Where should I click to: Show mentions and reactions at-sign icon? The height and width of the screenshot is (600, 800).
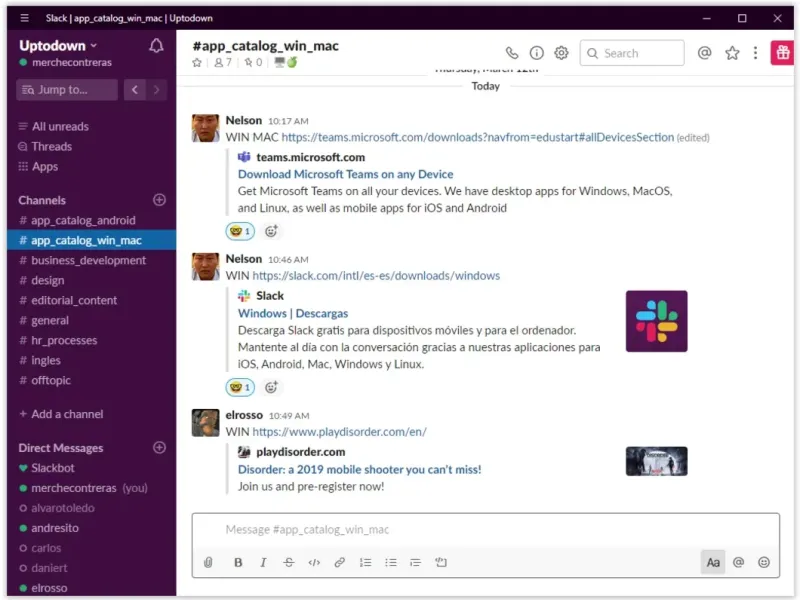click(x=705, y=53)
